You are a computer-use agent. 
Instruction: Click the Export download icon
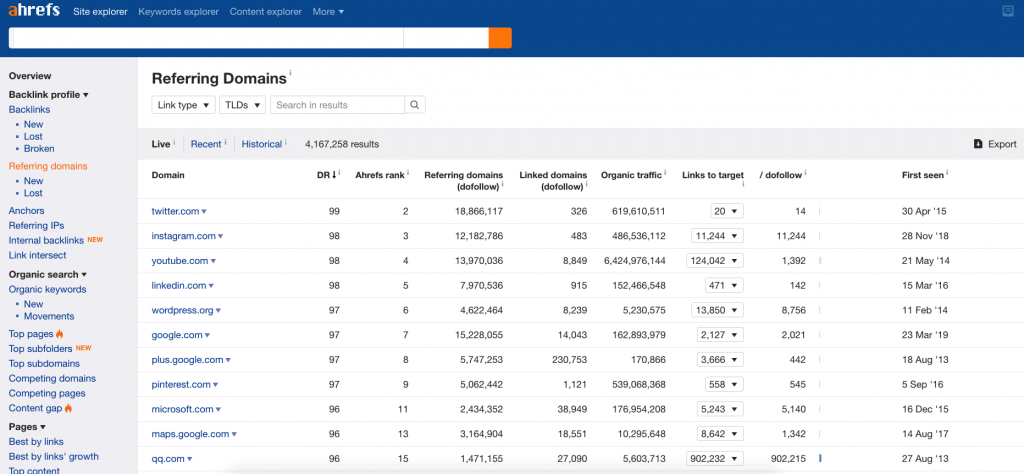point(978,144)
